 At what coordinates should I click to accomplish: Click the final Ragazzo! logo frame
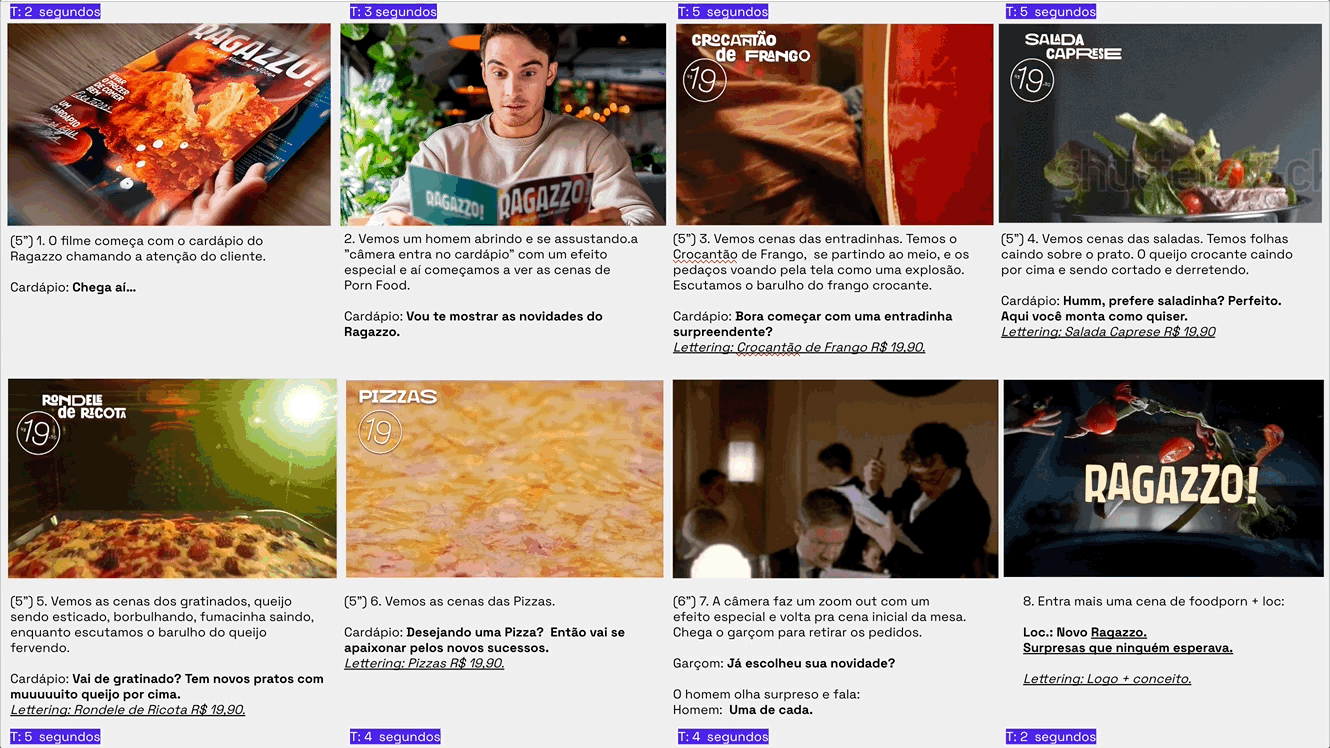tap(1164, 479)
